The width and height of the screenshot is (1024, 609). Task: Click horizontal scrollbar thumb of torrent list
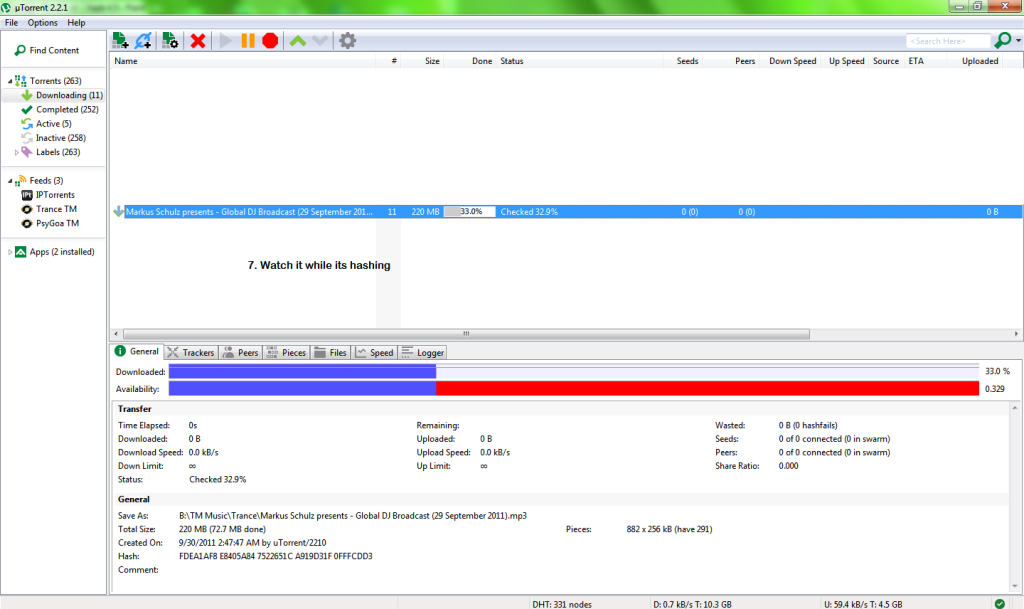(x=466, y=334)
